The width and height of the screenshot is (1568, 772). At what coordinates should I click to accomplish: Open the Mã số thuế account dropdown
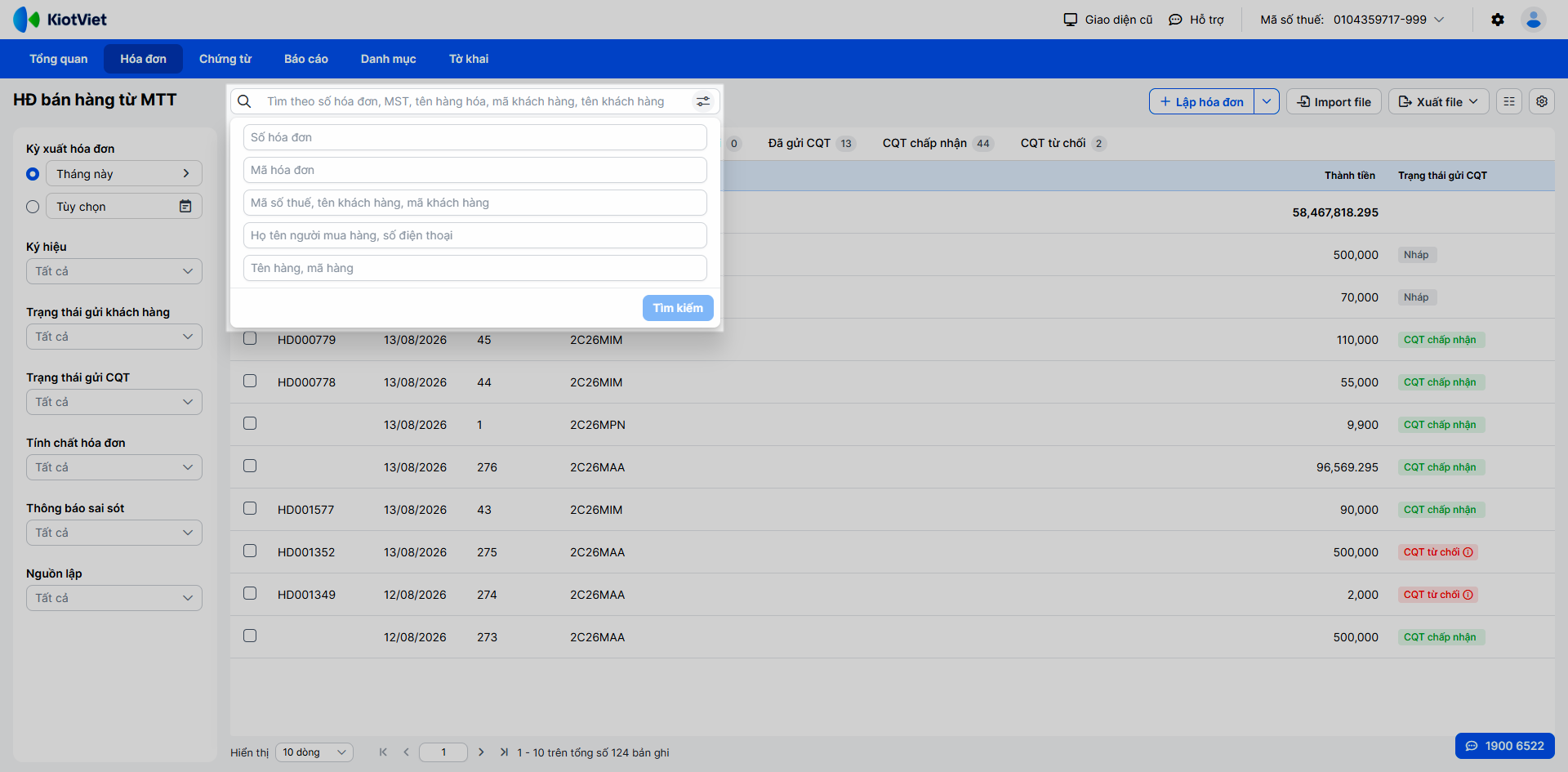click(1352, 20)
